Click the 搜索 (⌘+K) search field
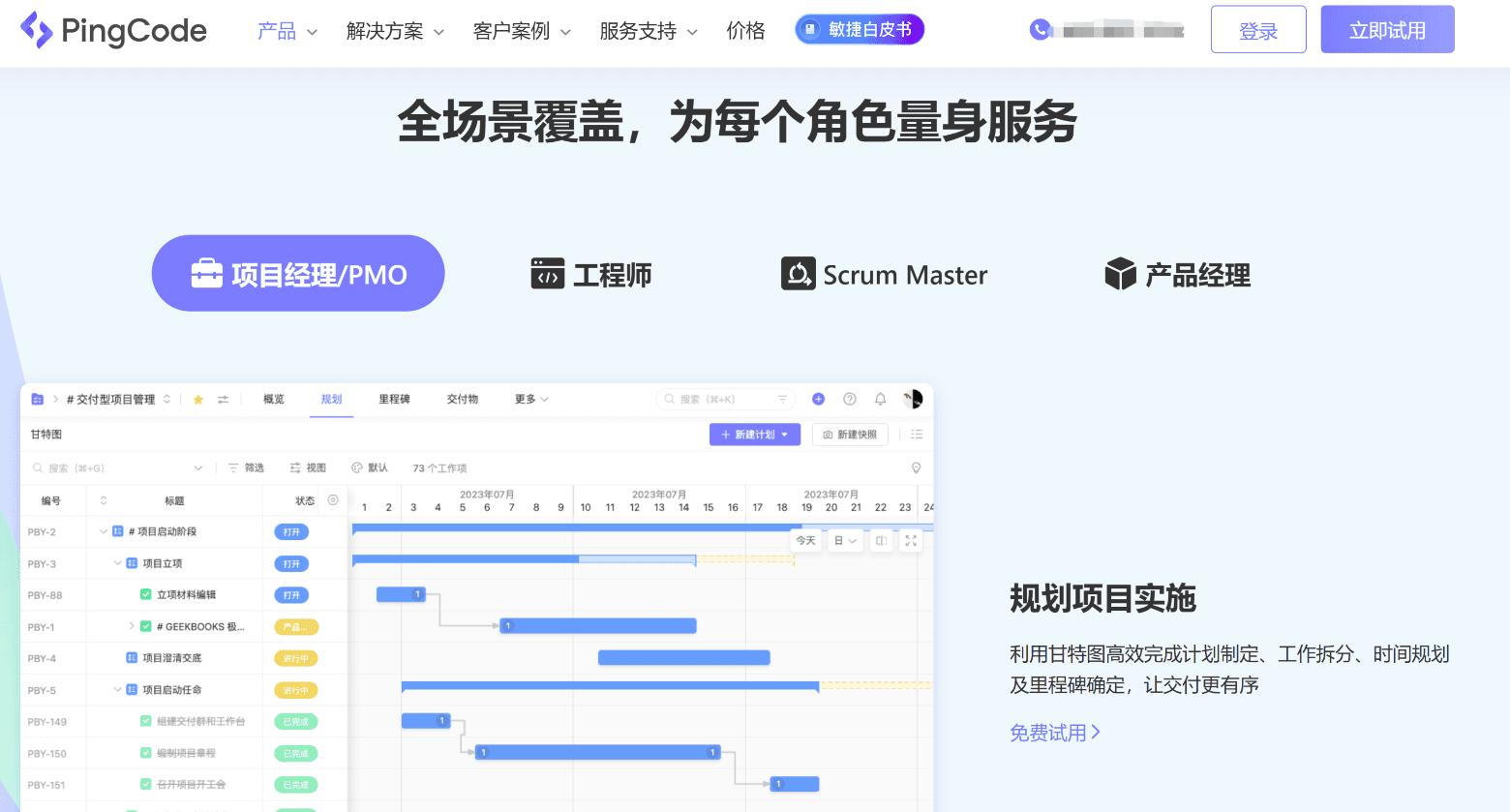This screenshot has width=1510, height=812. (x=725, y=399)
